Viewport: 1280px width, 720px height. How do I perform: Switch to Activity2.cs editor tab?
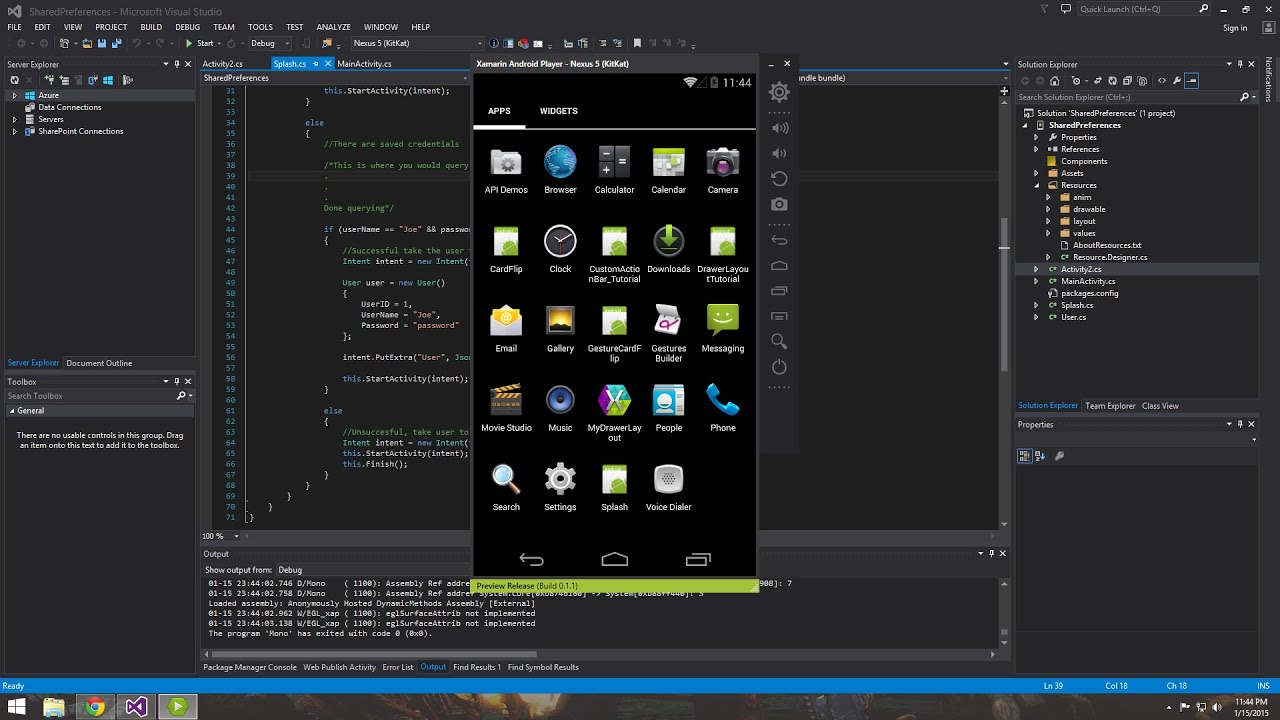coord(223,64)
